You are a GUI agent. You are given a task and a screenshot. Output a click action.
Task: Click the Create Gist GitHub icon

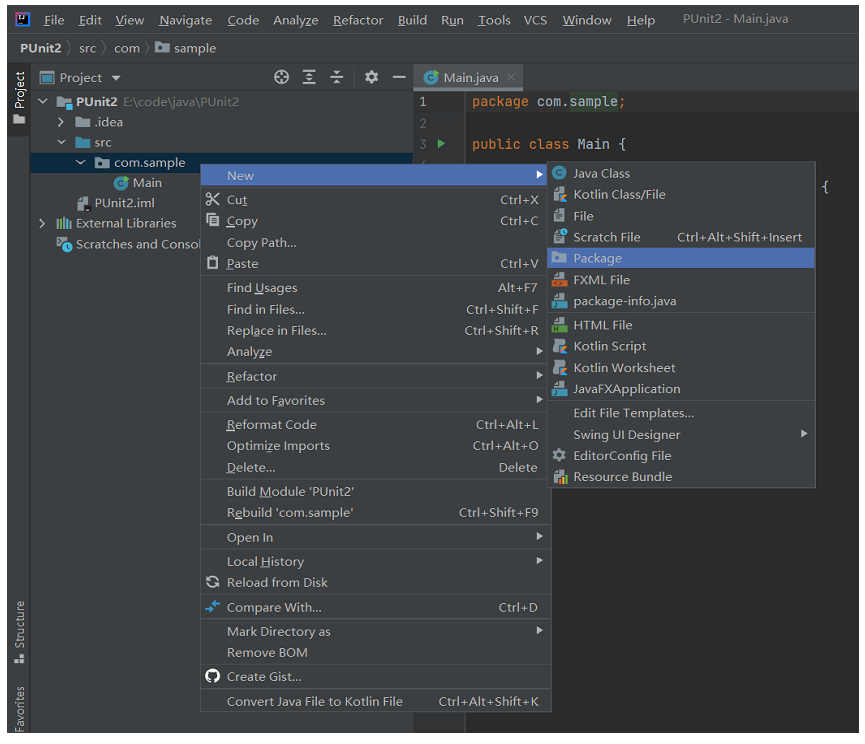coord(212,676)
